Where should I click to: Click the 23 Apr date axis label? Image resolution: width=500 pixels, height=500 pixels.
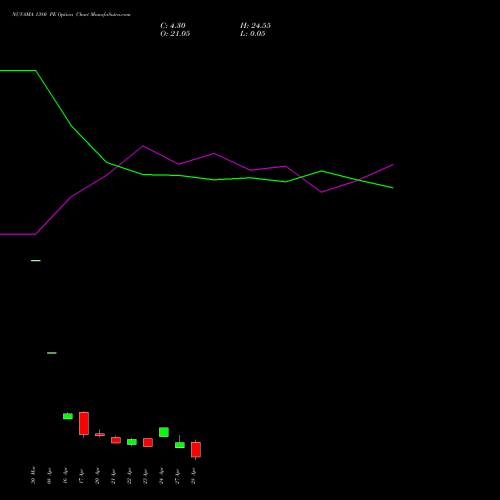coord(145,476)
